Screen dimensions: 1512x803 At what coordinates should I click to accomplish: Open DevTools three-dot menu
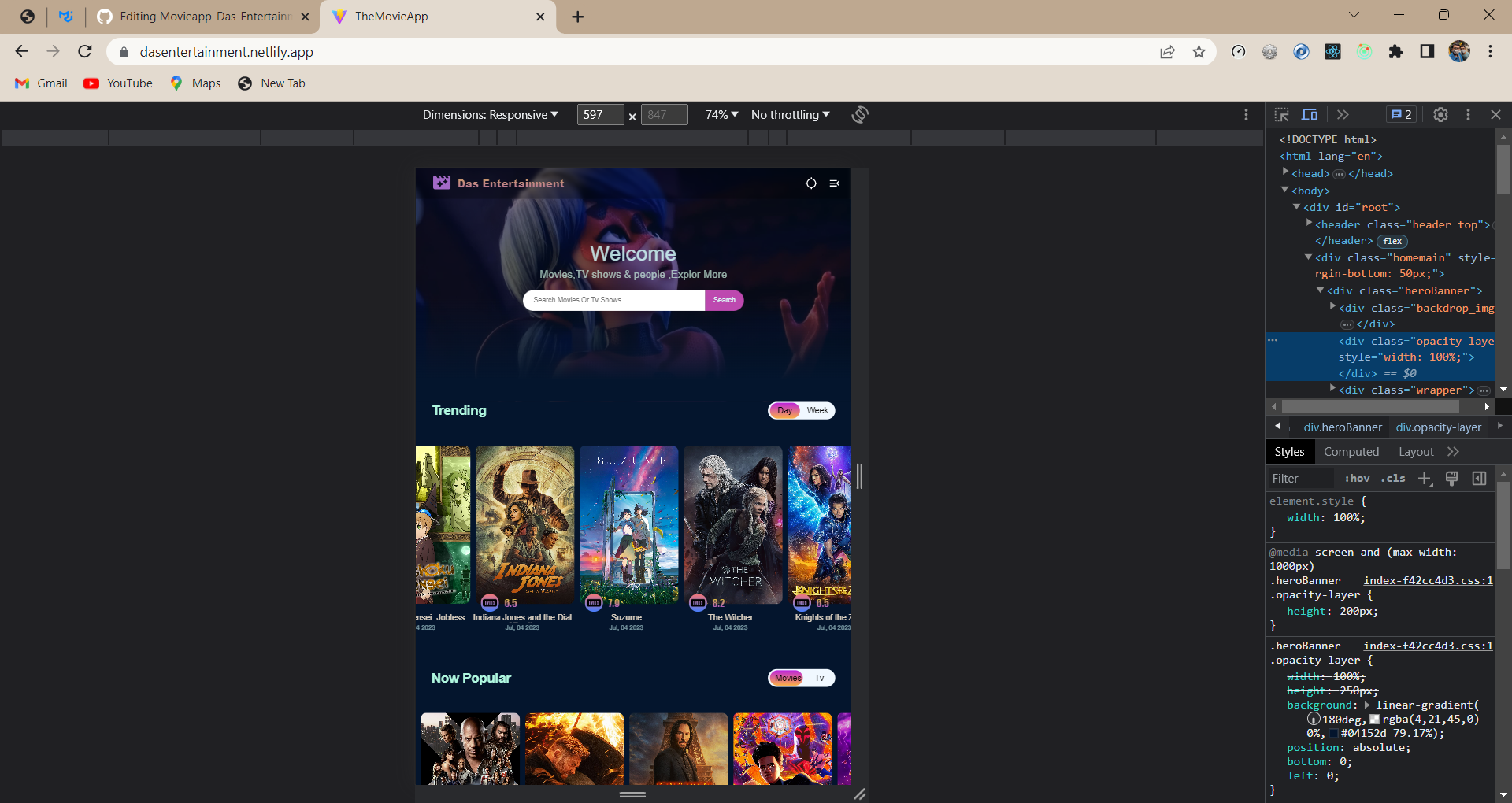click(1468, 114)
